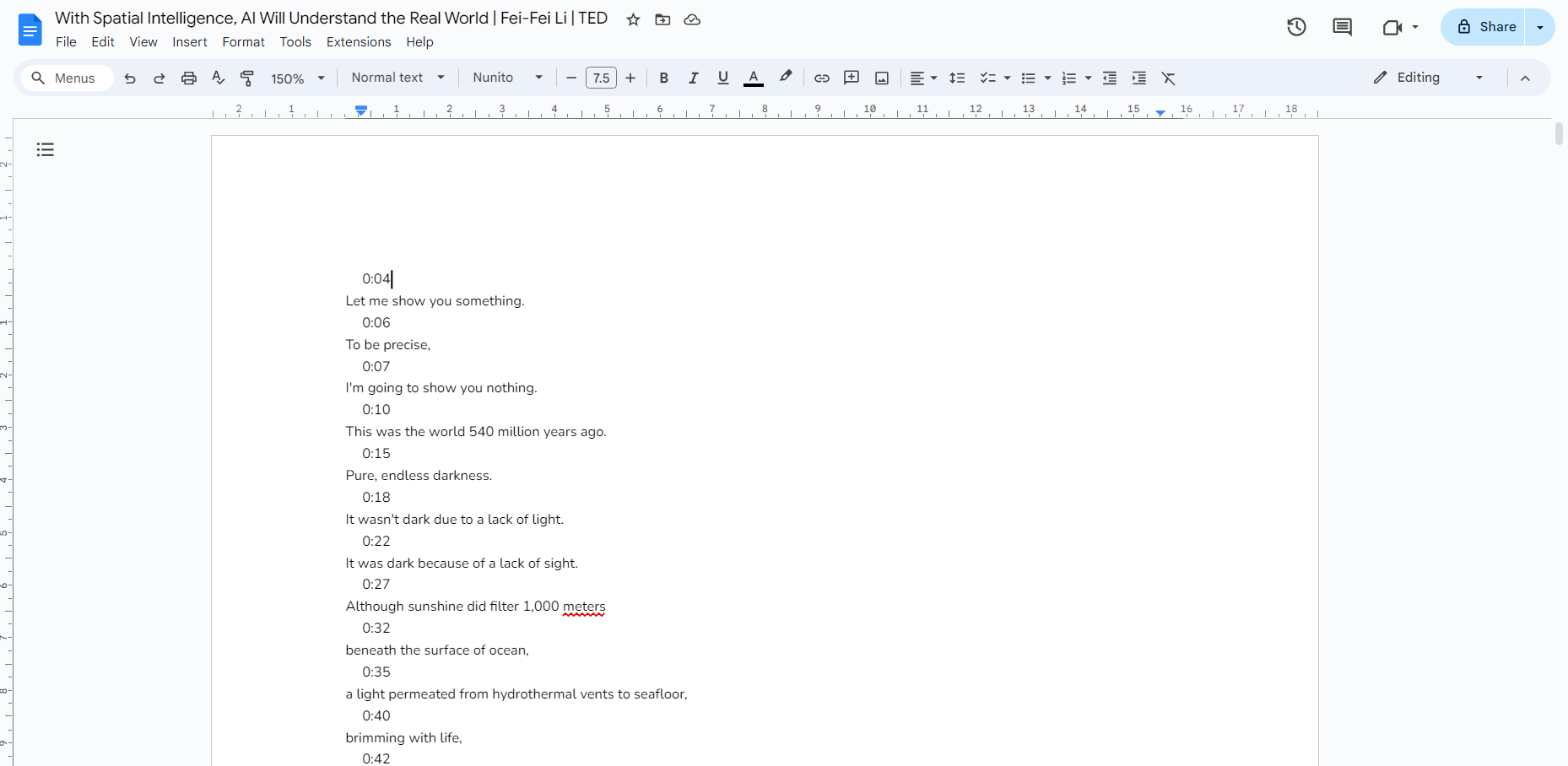Undo the last action
The image size is (1568, 766).
(130, 78)
